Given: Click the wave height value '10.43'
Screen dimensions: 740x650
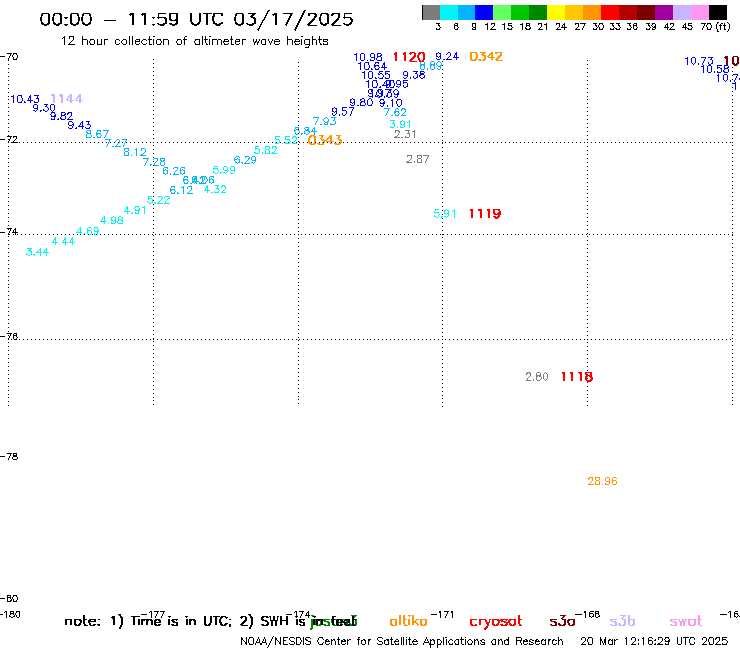Looking at the screenshot, I should (25, 99).
